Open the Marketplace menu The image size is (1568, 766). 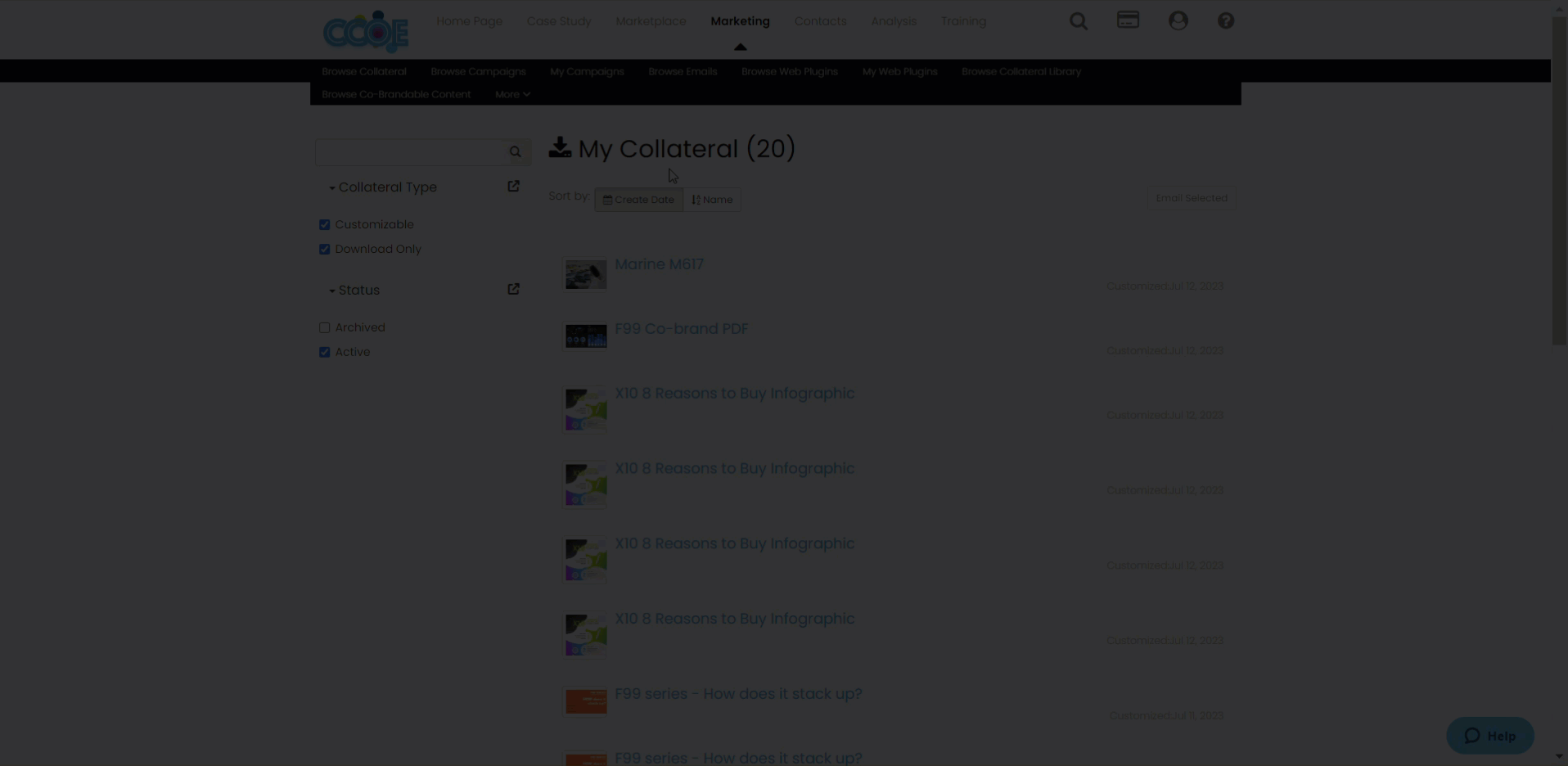coord(651,21)
